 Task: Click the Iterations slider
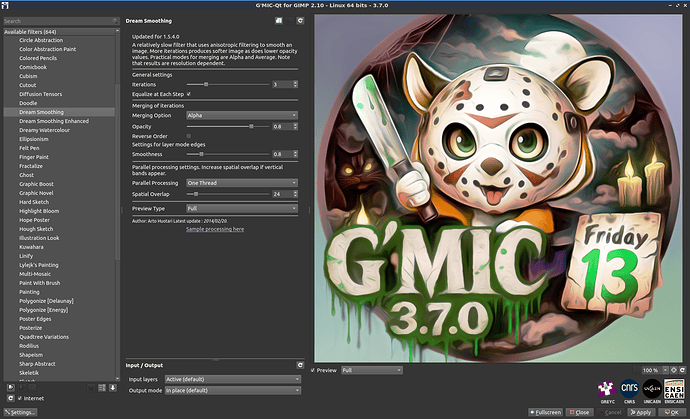[228, 84]
